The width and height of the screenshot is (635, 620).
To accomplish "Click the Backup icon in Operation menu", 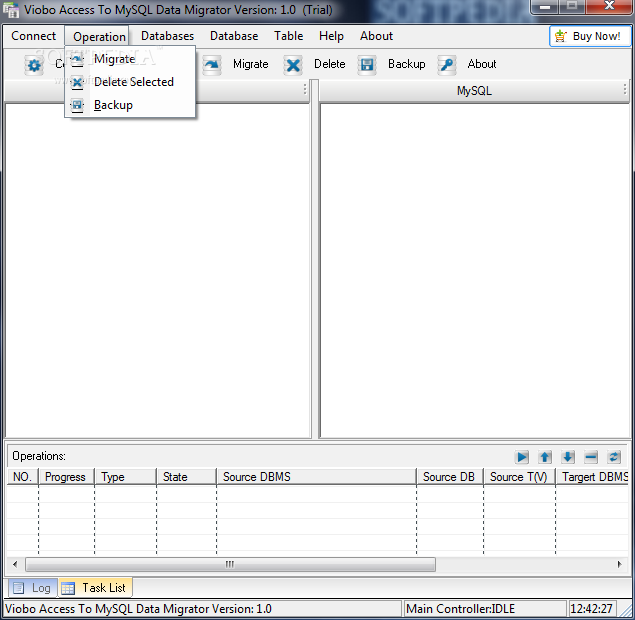I will click(x=77, y=105).
